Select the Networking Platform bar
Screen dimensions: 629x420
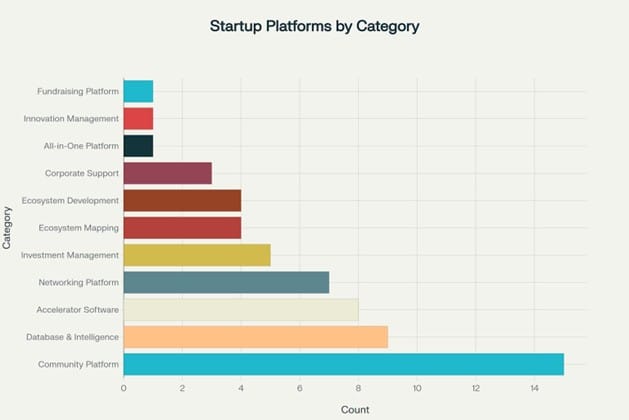pos(226,282)
